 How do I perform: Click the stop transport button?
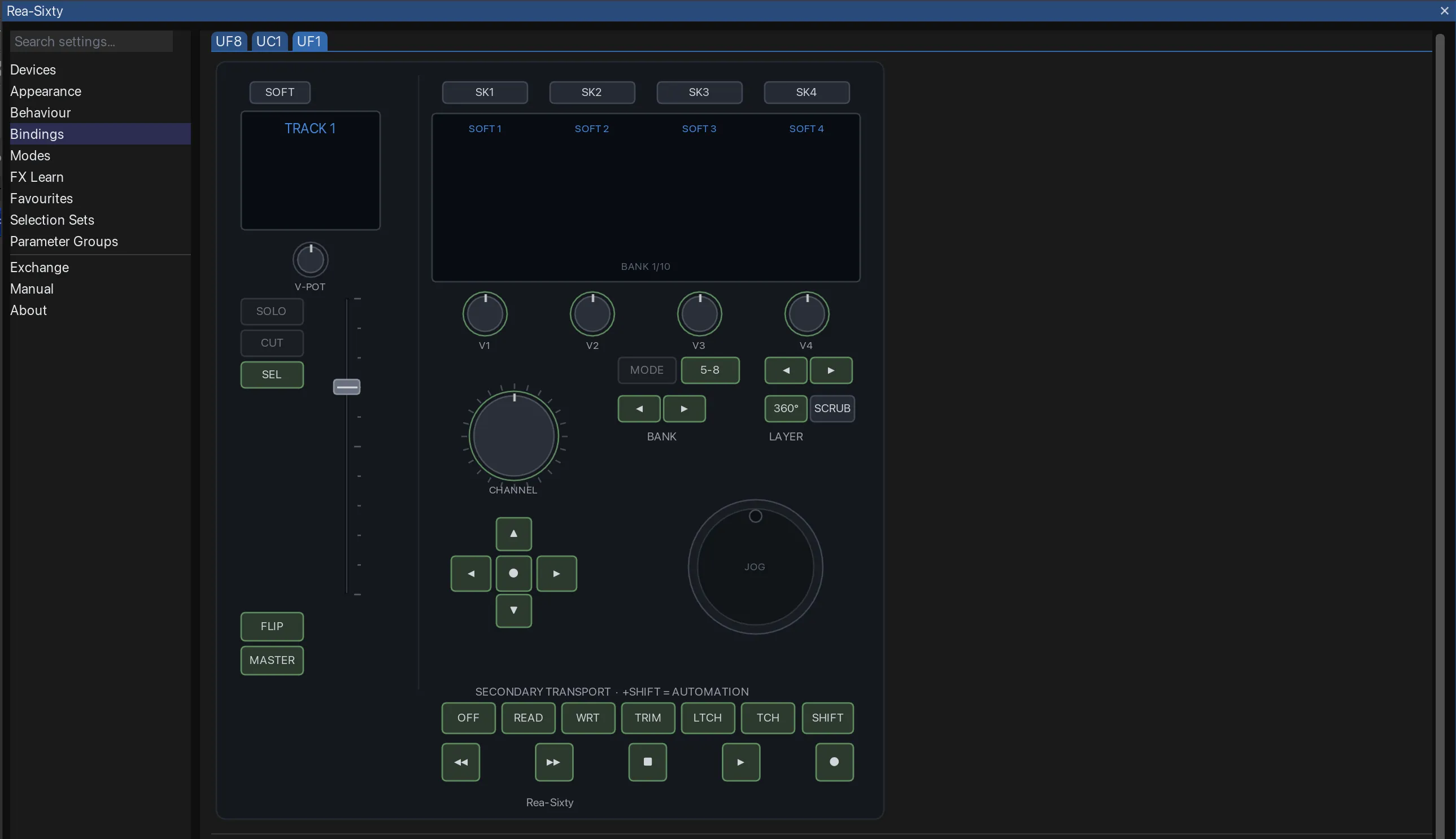647,762
